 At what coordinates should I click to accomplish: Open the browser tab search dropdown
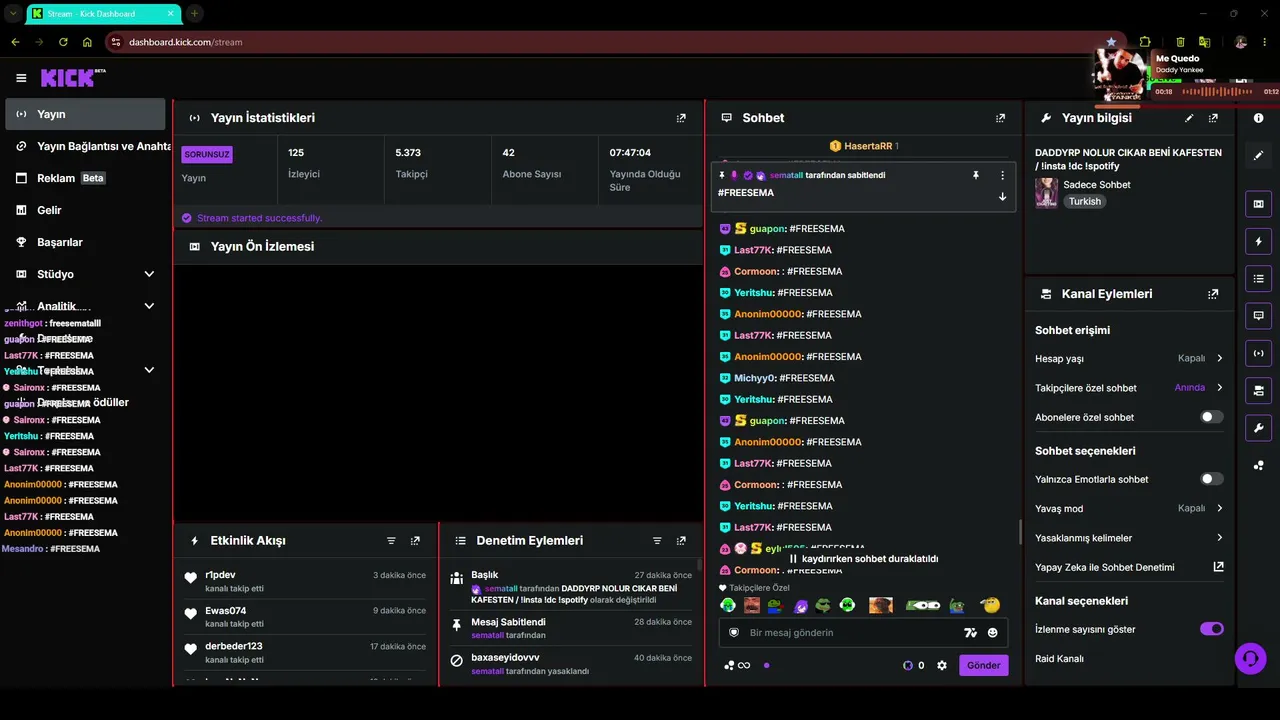coord(12,14)
